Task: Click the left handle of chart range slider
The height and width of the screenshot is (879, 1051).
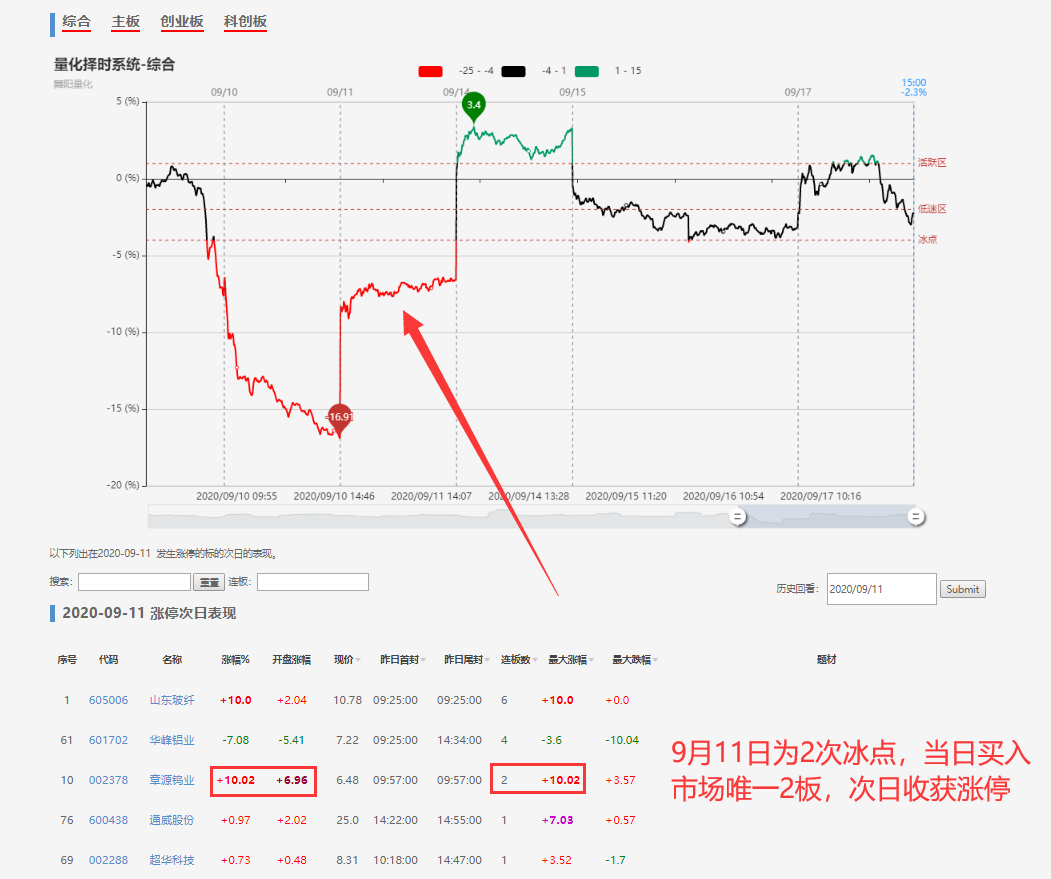Action: point(738,516)
